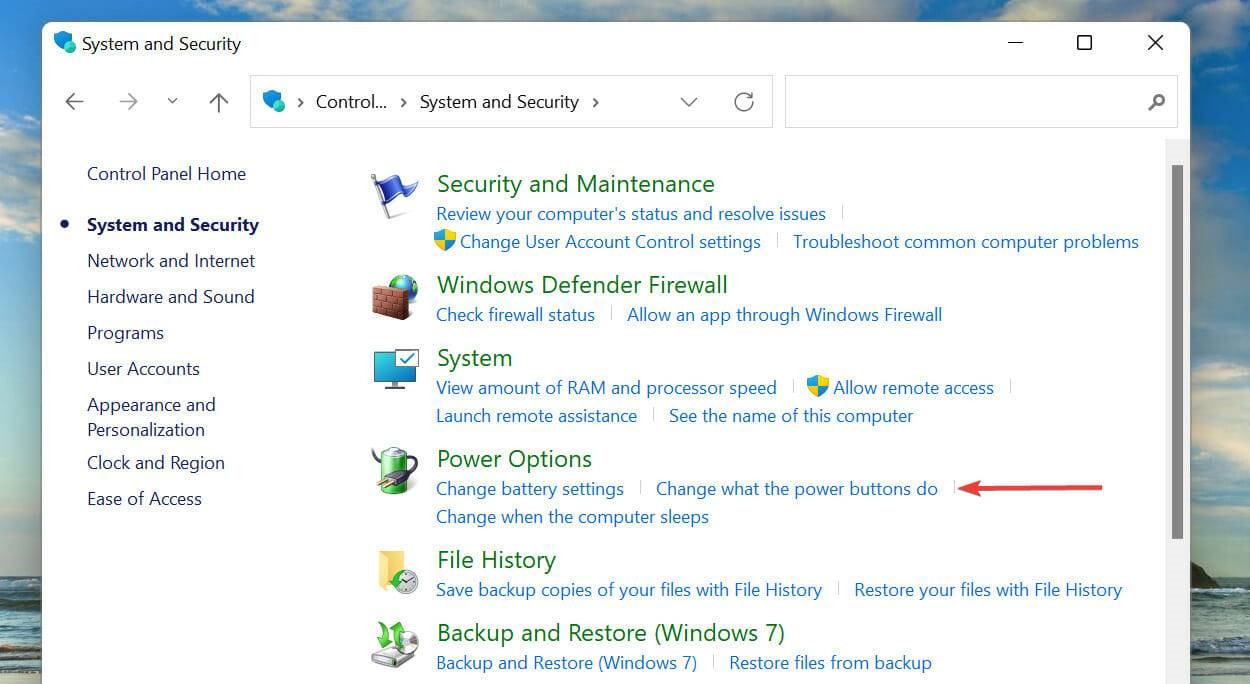Click Restore your files with File History
Viewport: 1250px width, 684px height.
pos(988,590)
